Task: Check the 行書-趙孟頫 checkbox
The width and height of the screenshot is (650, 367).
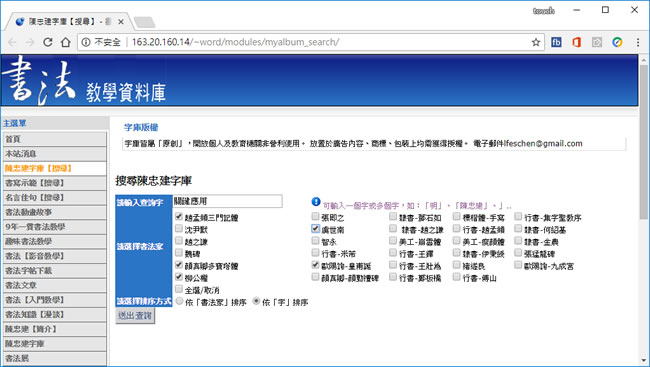Action: point(456,228)
